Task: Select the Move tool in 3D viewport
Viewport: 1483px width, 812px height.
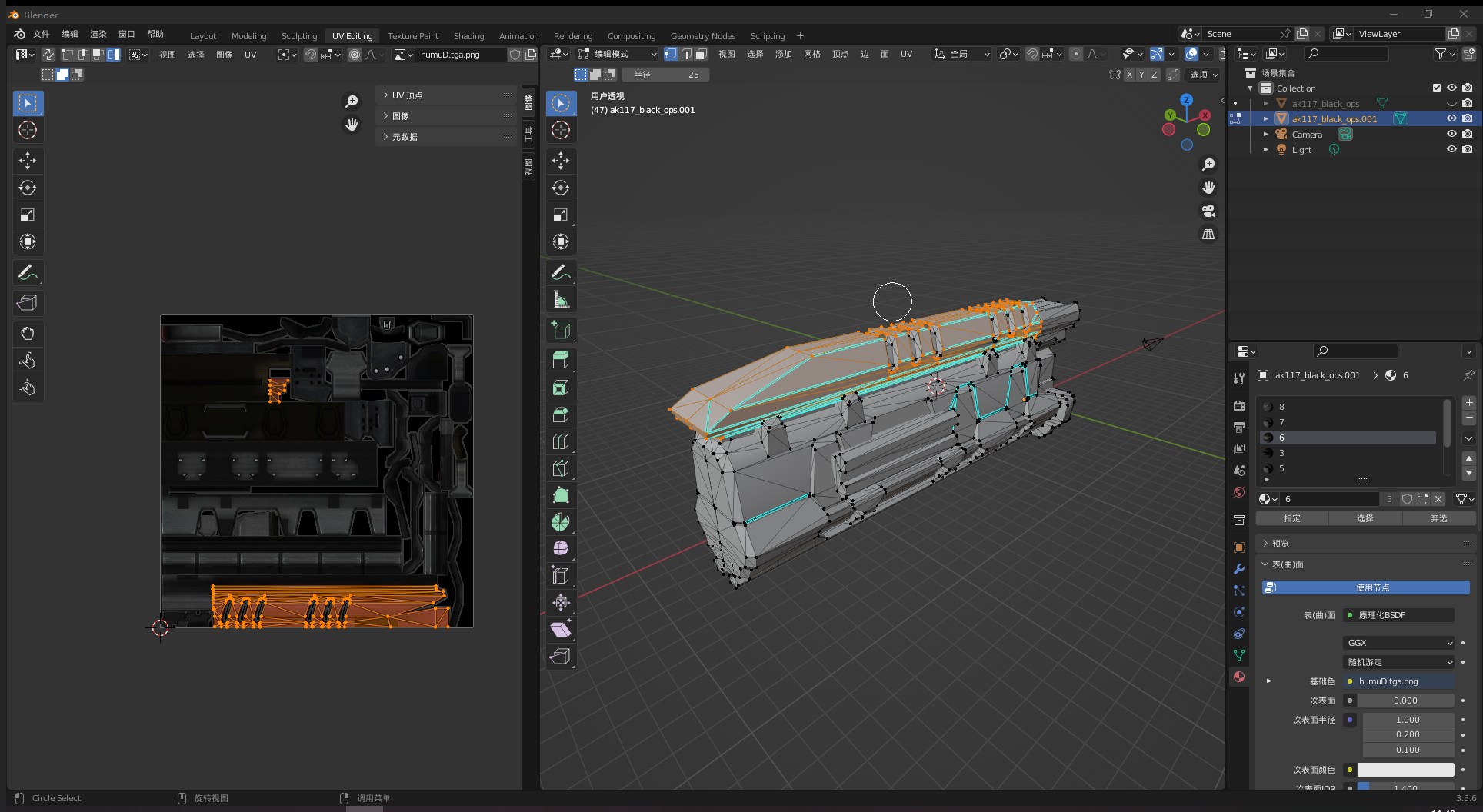Action: pos(561,161)
